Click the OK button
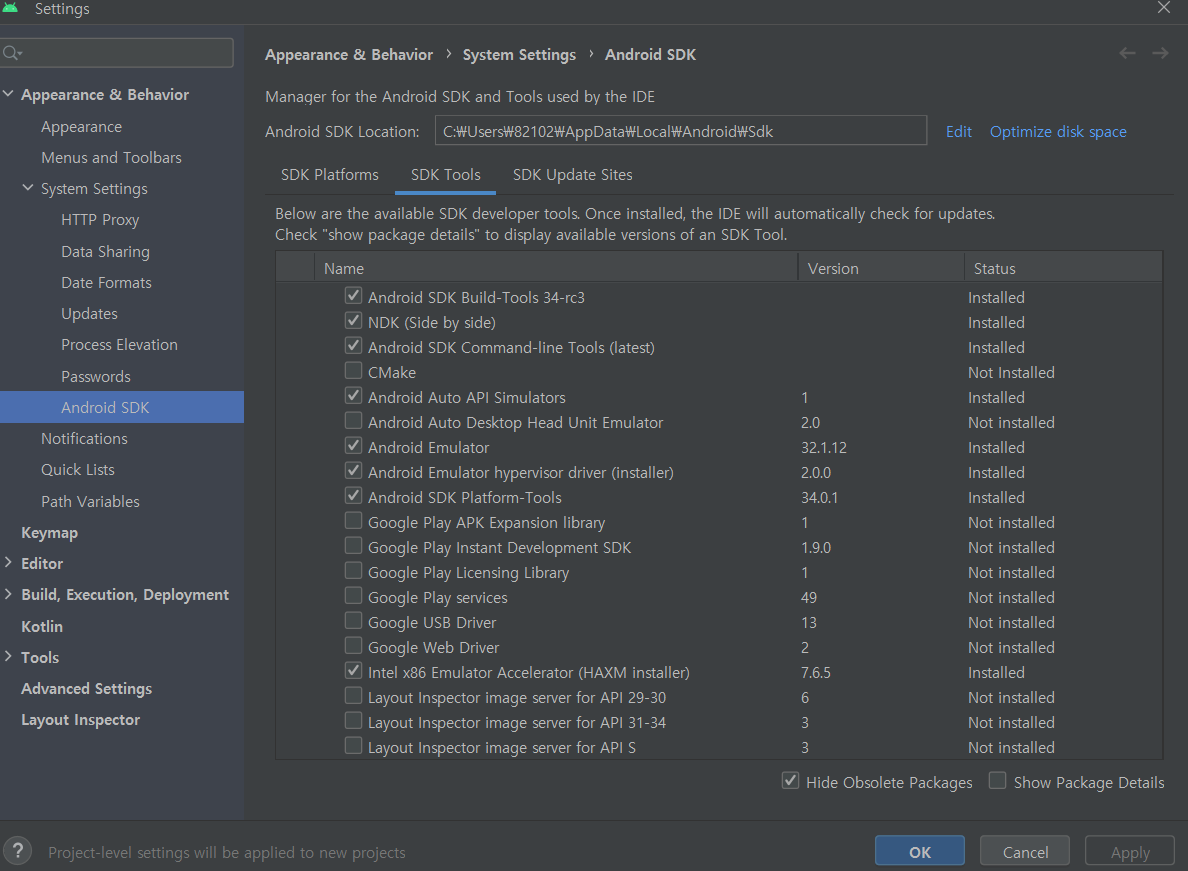Image resolution: width=1188 pixels, height=871 pixels. click(x=920, y=851)
